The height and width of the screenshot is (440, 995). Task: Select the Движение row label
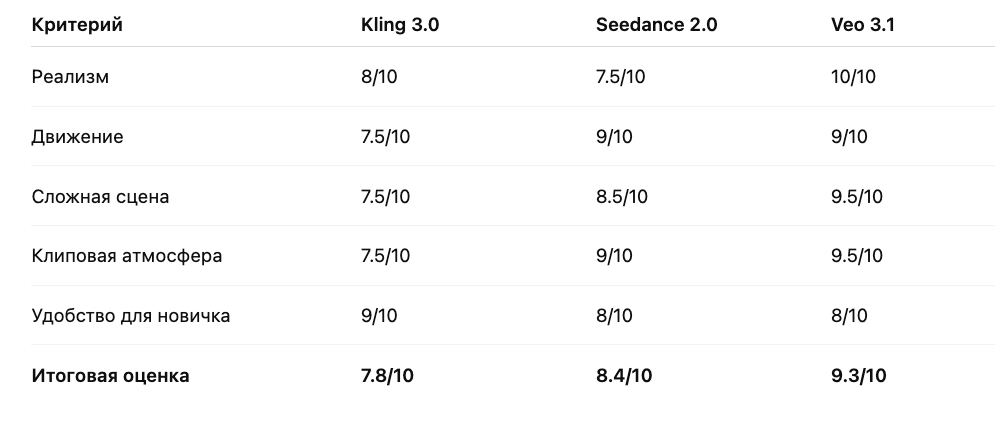(x=77, y=137)
